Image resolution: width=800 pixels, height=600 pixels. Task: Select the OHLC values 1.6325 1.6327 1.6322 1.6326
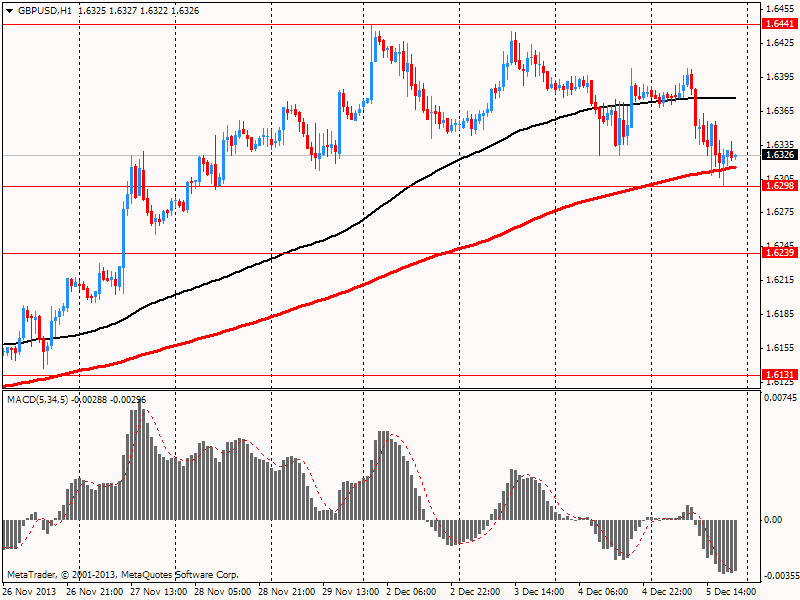[139, 11]
